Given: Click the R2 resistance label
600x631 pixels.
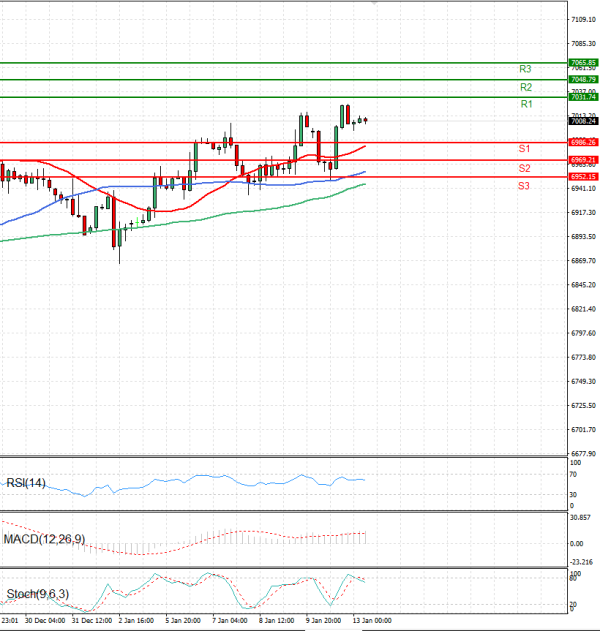Looking at the screenshot, I should click(x=525, y=87).
